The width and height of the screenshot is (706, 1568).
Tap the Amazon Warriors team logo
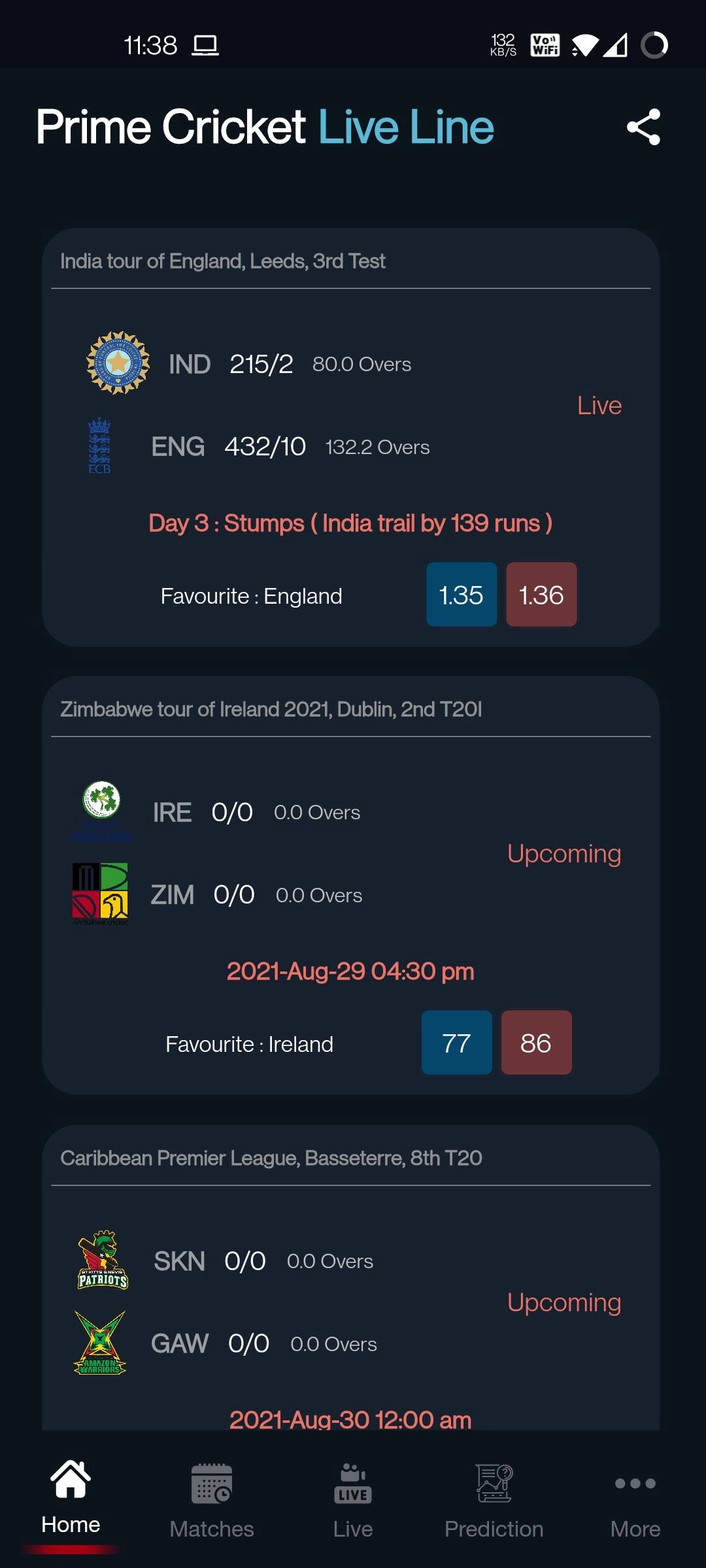tap(100, 1343)
